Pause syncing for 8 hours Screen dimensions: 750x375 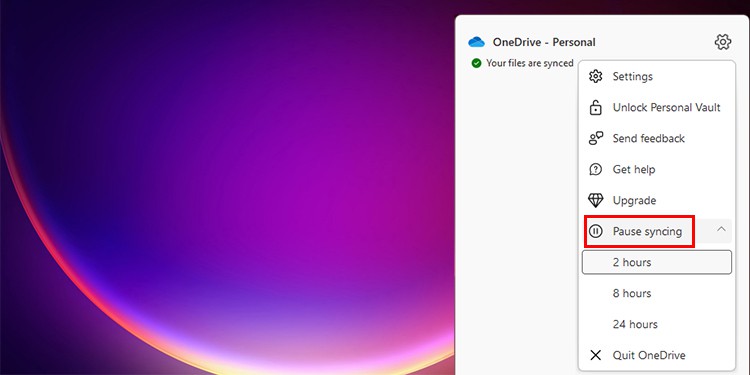click(x=657, y=293)
